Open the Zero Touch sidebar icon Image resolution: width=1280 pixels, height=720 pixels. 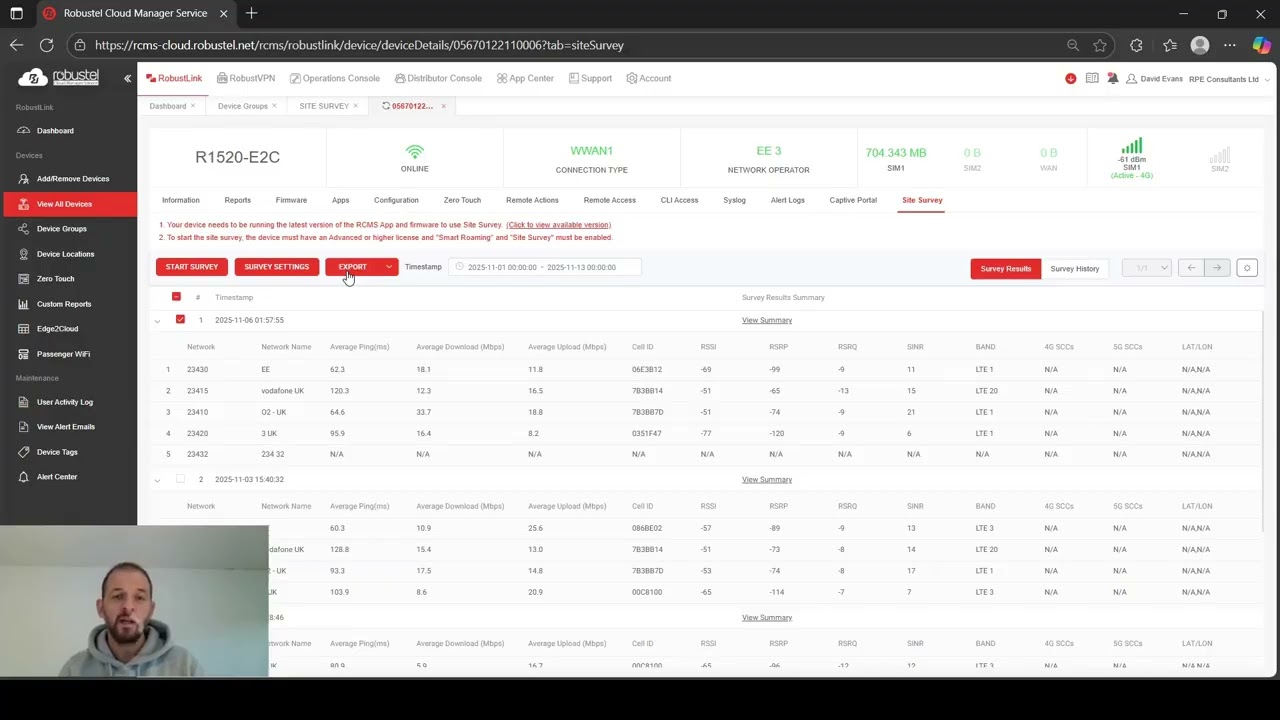point(23,279)
